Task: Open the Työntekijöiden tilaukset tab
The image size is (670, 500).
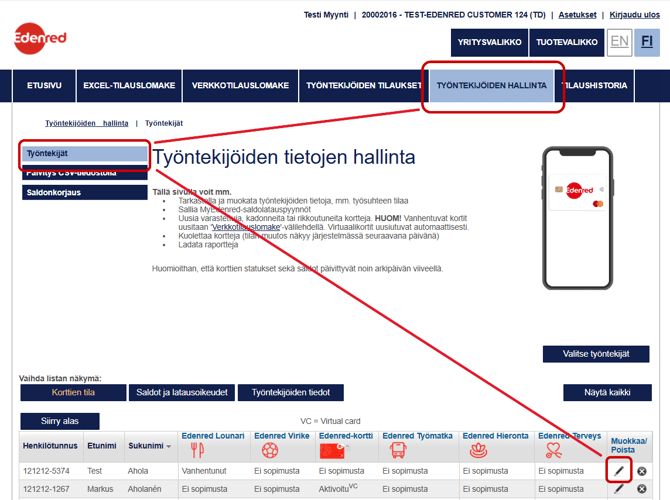Action: click(364, 86)
